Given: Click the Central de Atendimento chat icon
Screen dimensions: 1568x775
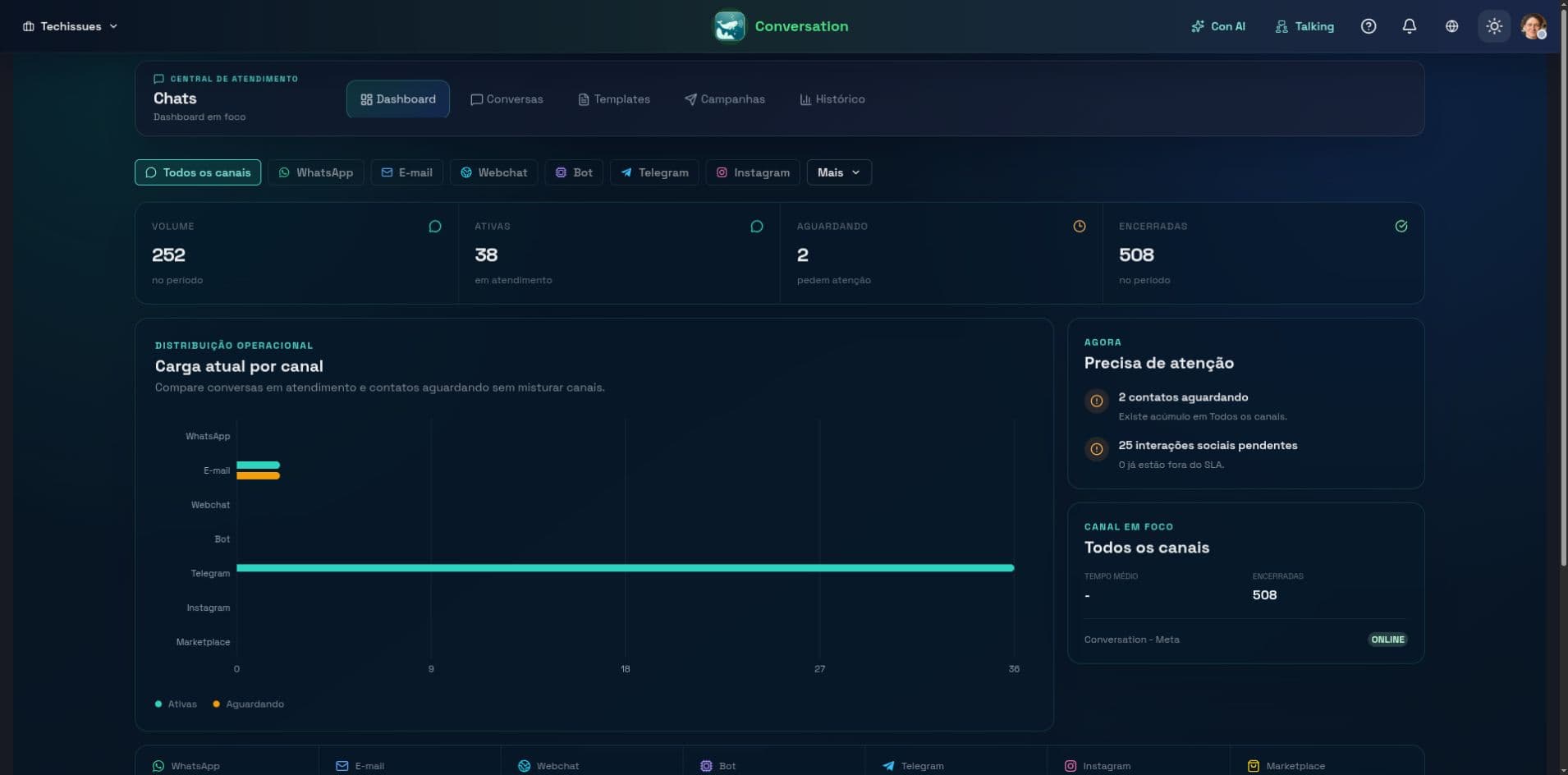Looking at the screenshot, I should pos(158,79).
